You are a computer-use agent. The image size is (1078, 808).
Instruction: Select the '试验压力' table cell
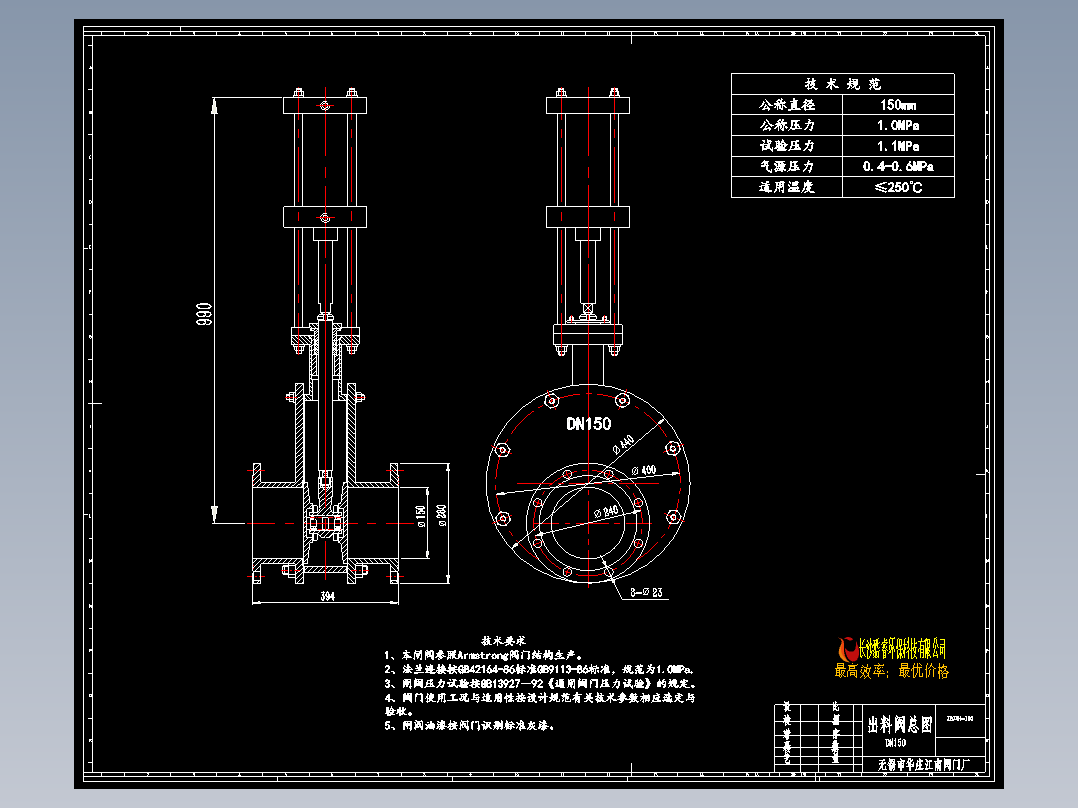click(x=786, y=146)
